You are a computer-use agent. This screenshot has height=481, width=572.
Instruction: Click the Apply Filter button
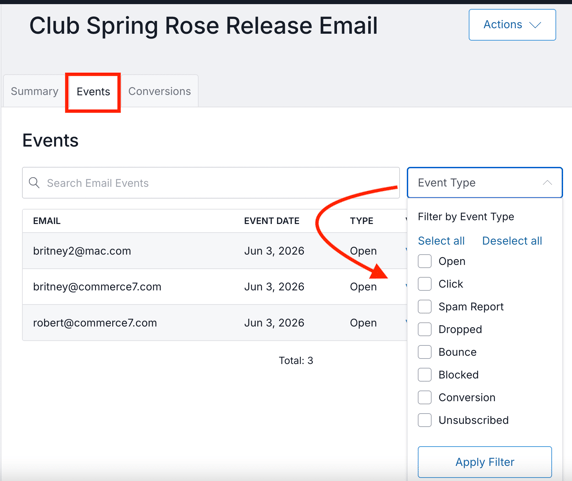pyautogui.click(x=484, y=462)
